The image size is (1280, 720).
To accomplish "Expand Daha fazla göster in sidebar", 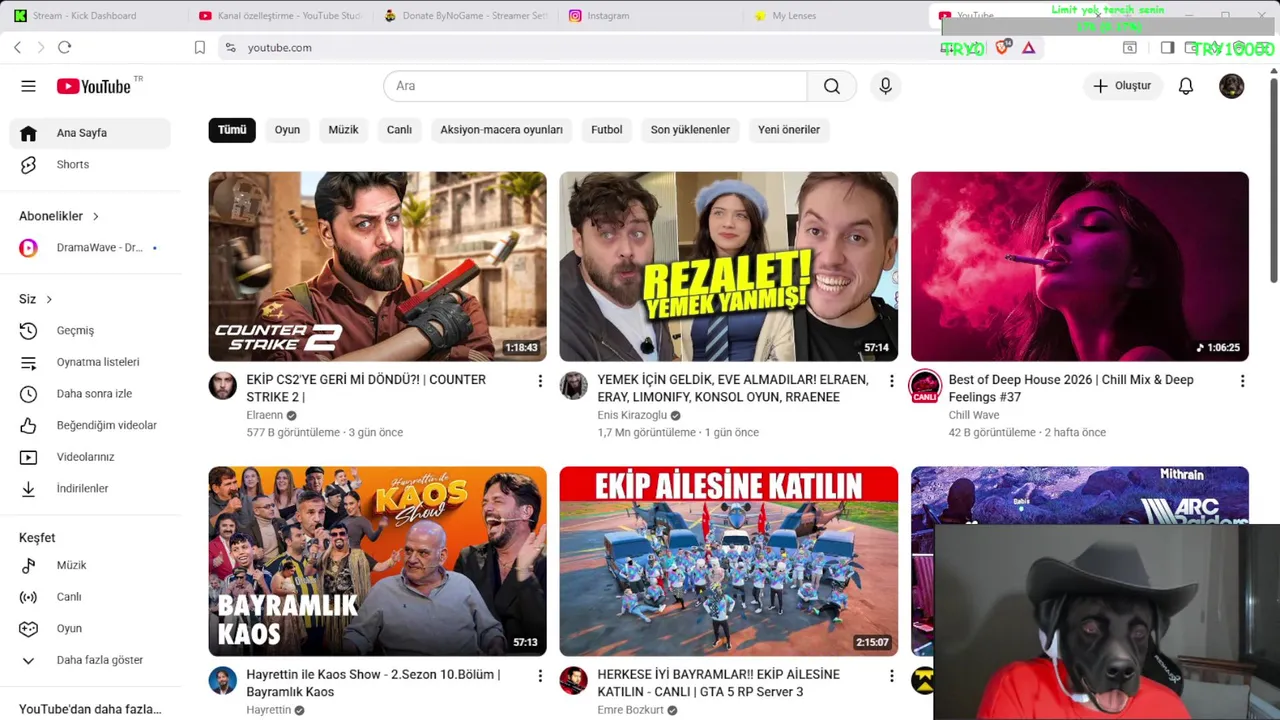I will pos(90,660).
